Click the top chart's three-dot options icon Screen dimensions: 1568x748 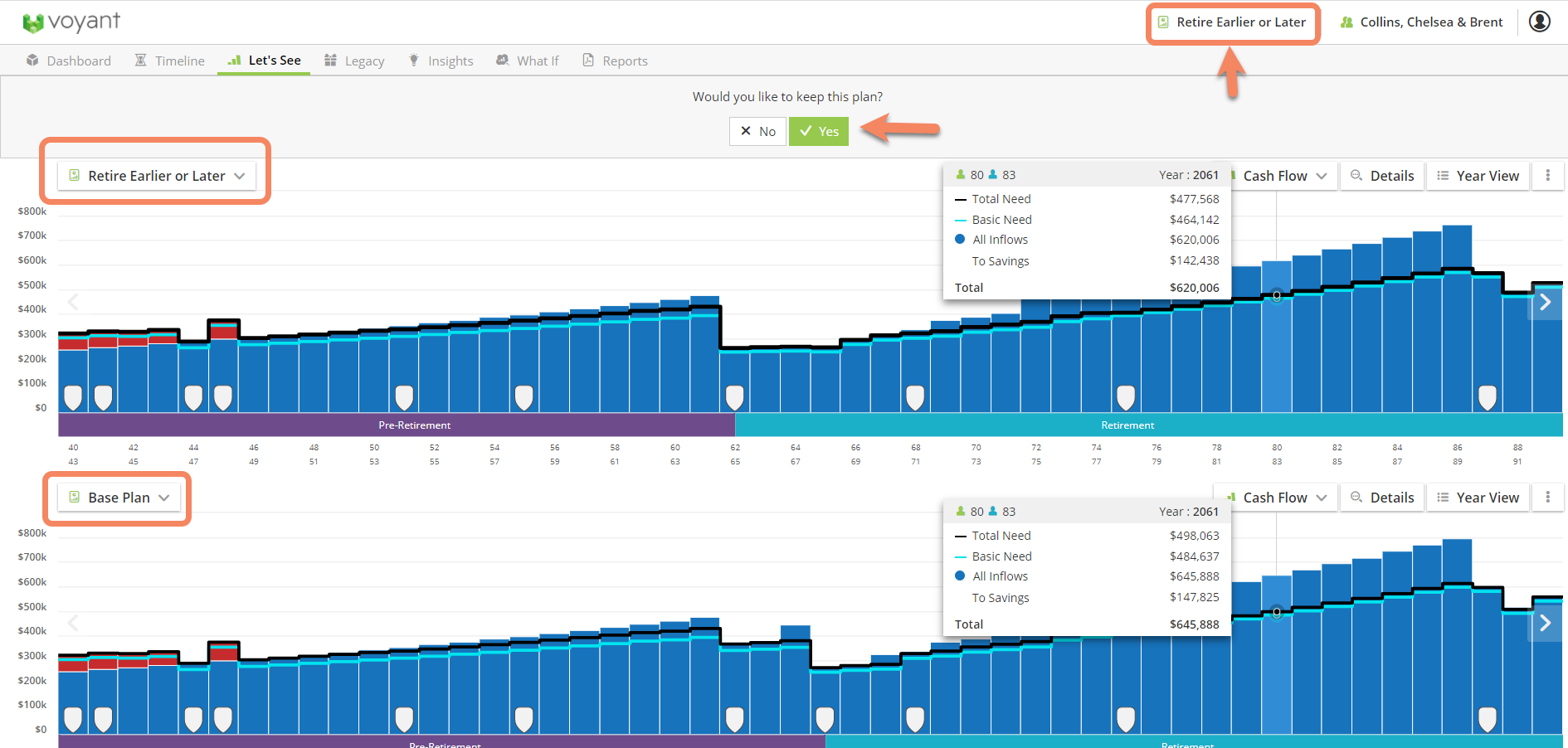click(1547, 176)
